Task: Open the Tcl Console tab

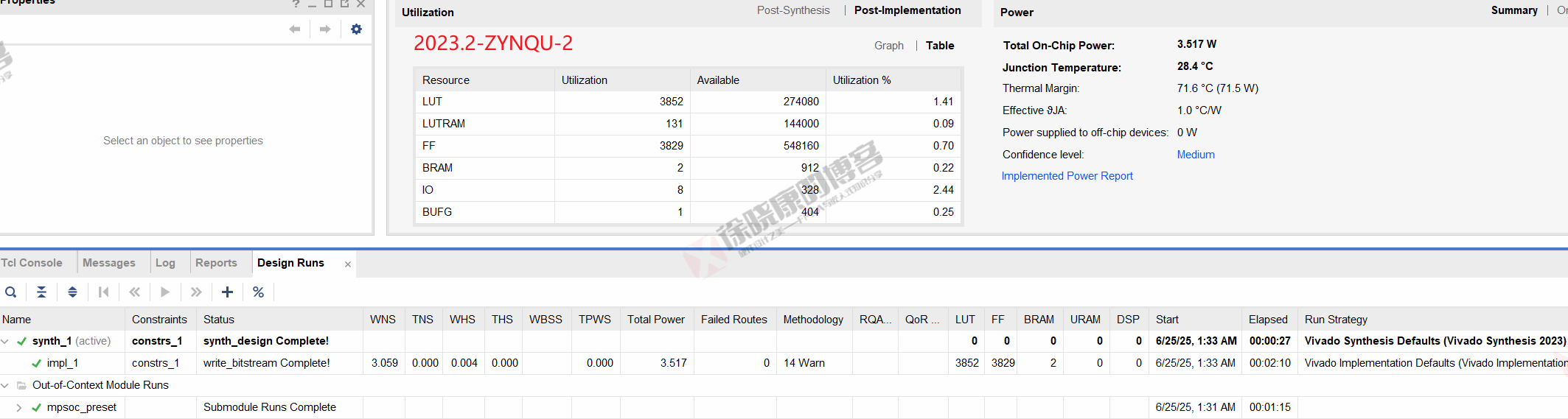Action: (x=32, y=263)
